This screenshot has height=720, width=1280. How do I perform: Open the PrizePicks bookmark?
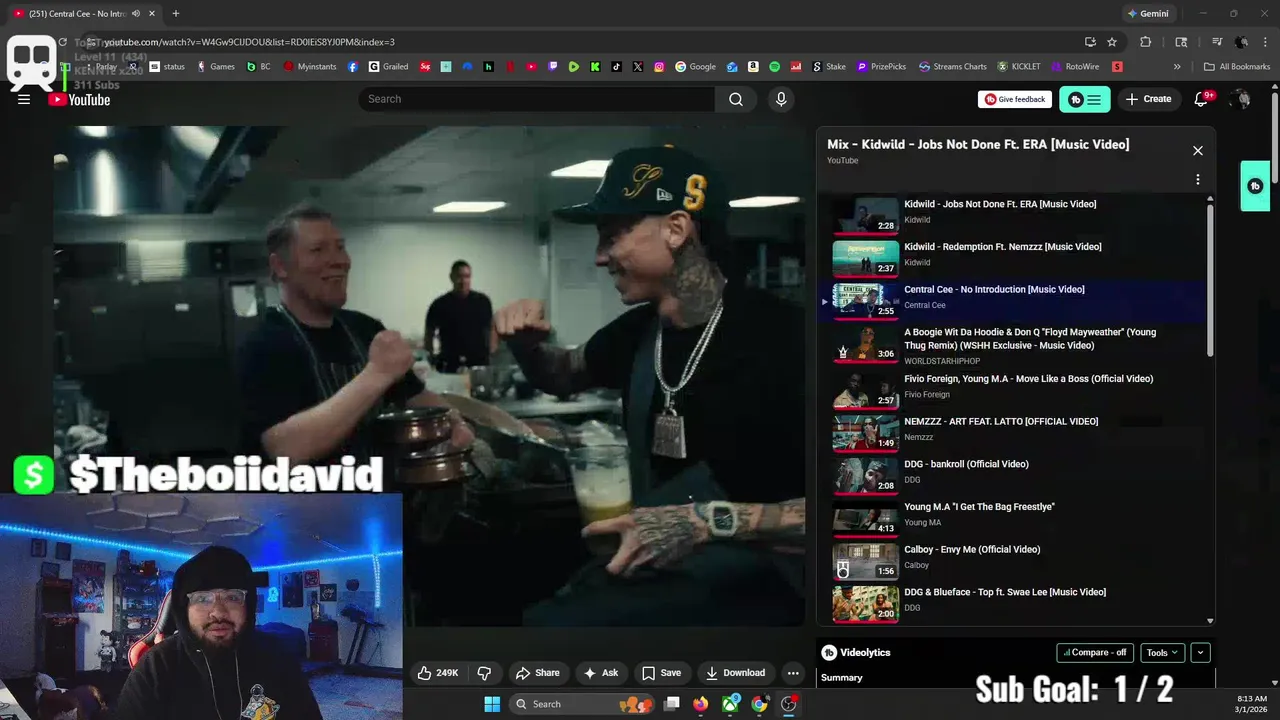[x=882, y=67]
